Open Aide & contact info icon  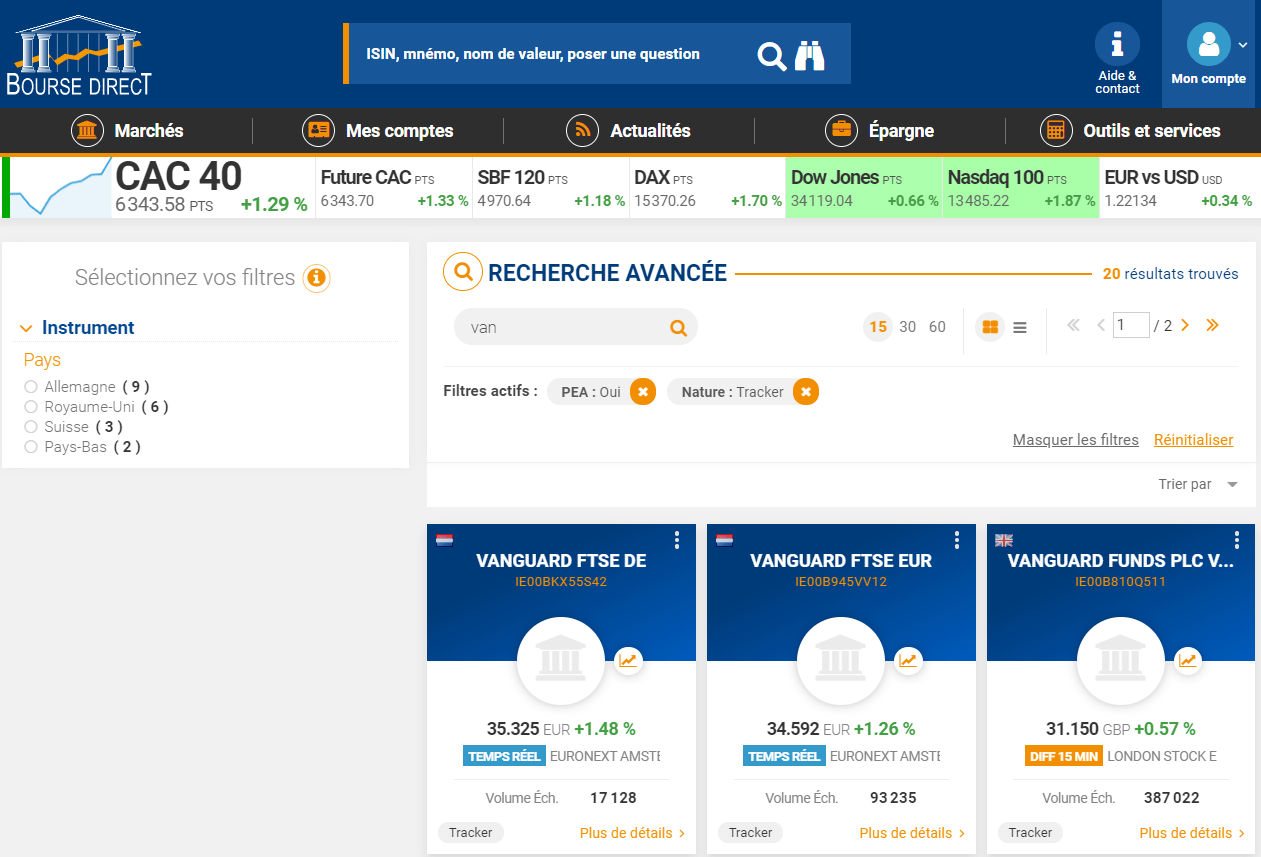[1117, 44]
